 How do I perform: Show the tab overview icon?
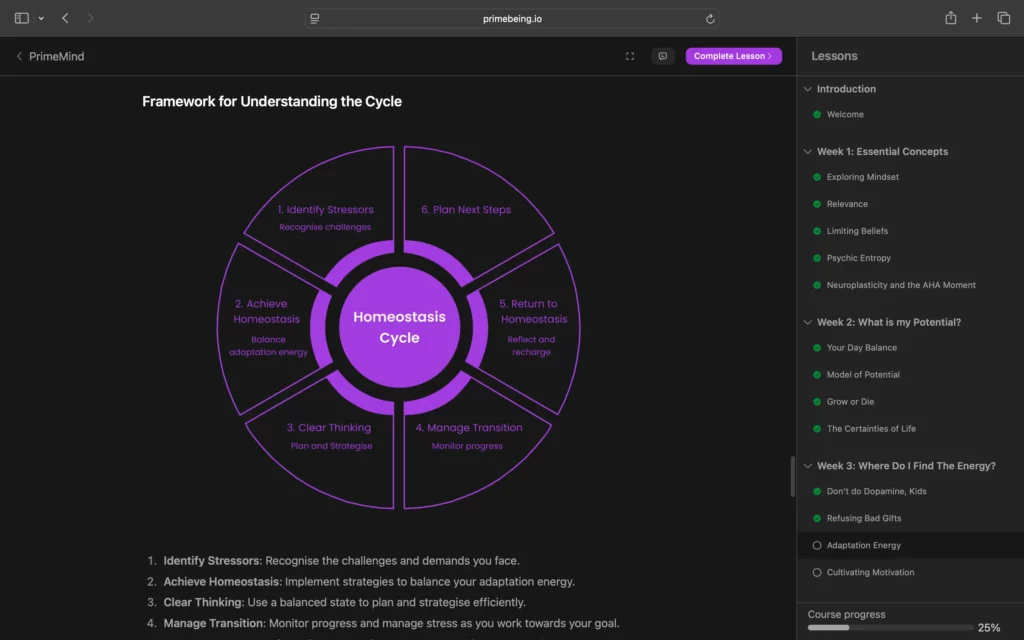[x=1004, y=18]
